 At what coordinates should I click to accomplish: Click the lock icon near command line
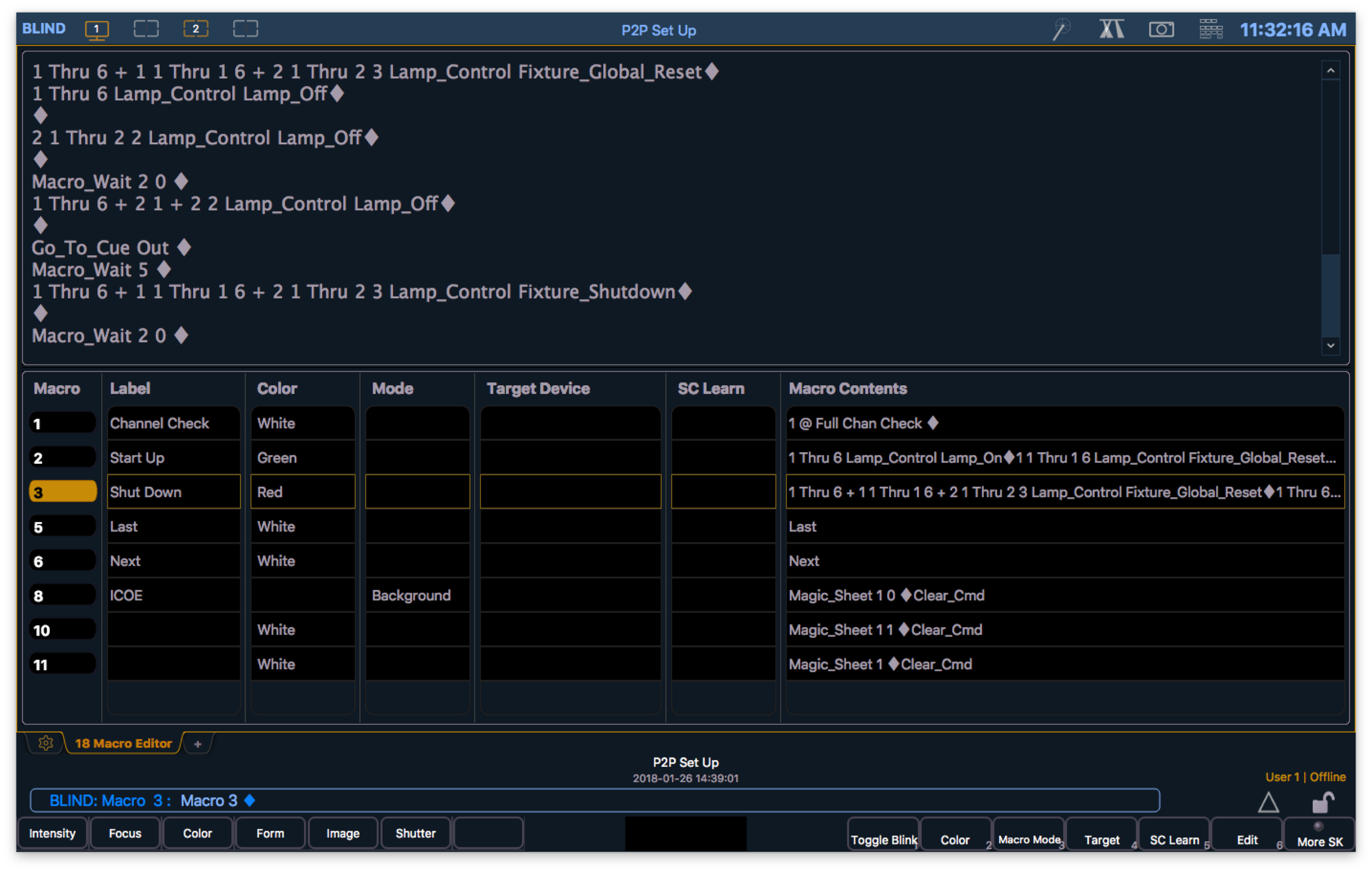pyautogui.click(x=1323, y=802)
